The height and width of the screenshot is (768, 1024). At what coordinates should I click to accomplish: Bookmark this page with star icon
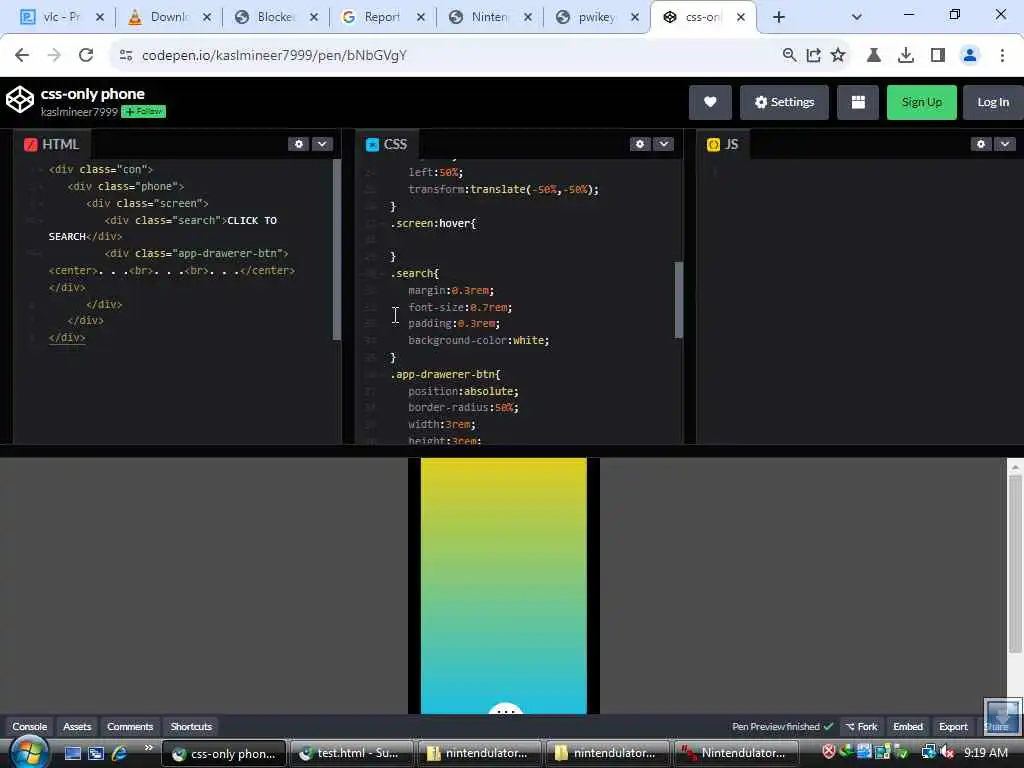tap(838, 55)
